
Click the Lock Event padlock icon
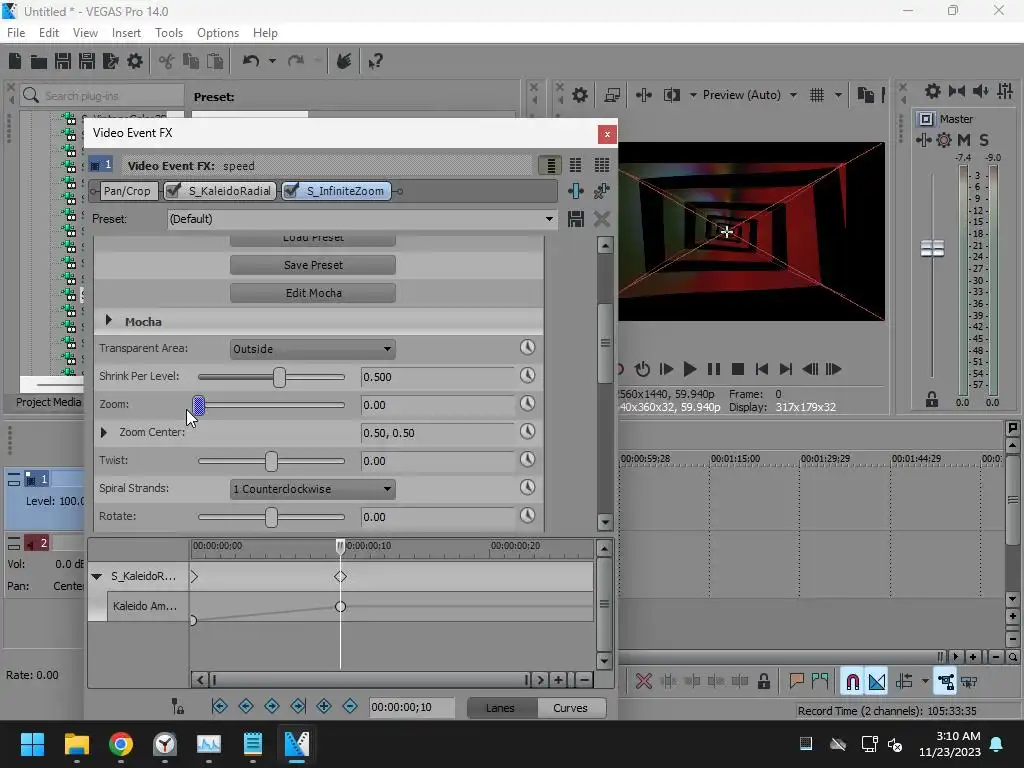pyautogui.click(x=763, y=682)
